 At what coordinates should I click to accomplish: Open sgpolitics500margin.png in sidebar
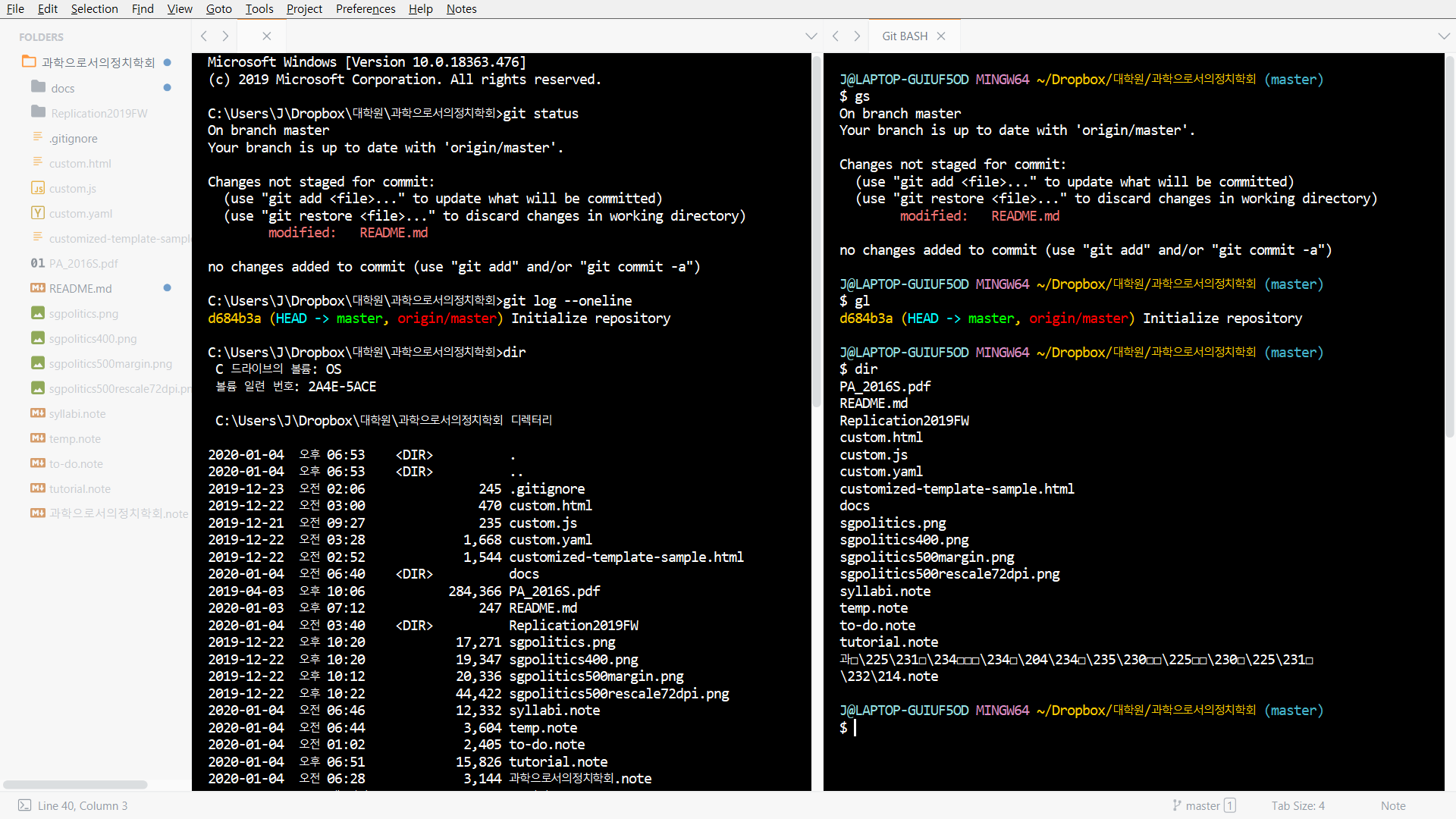pos(111,364)
